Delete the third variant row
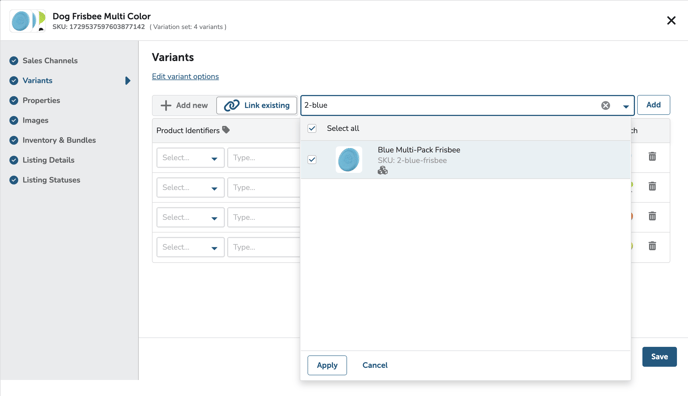 (652, 216)
